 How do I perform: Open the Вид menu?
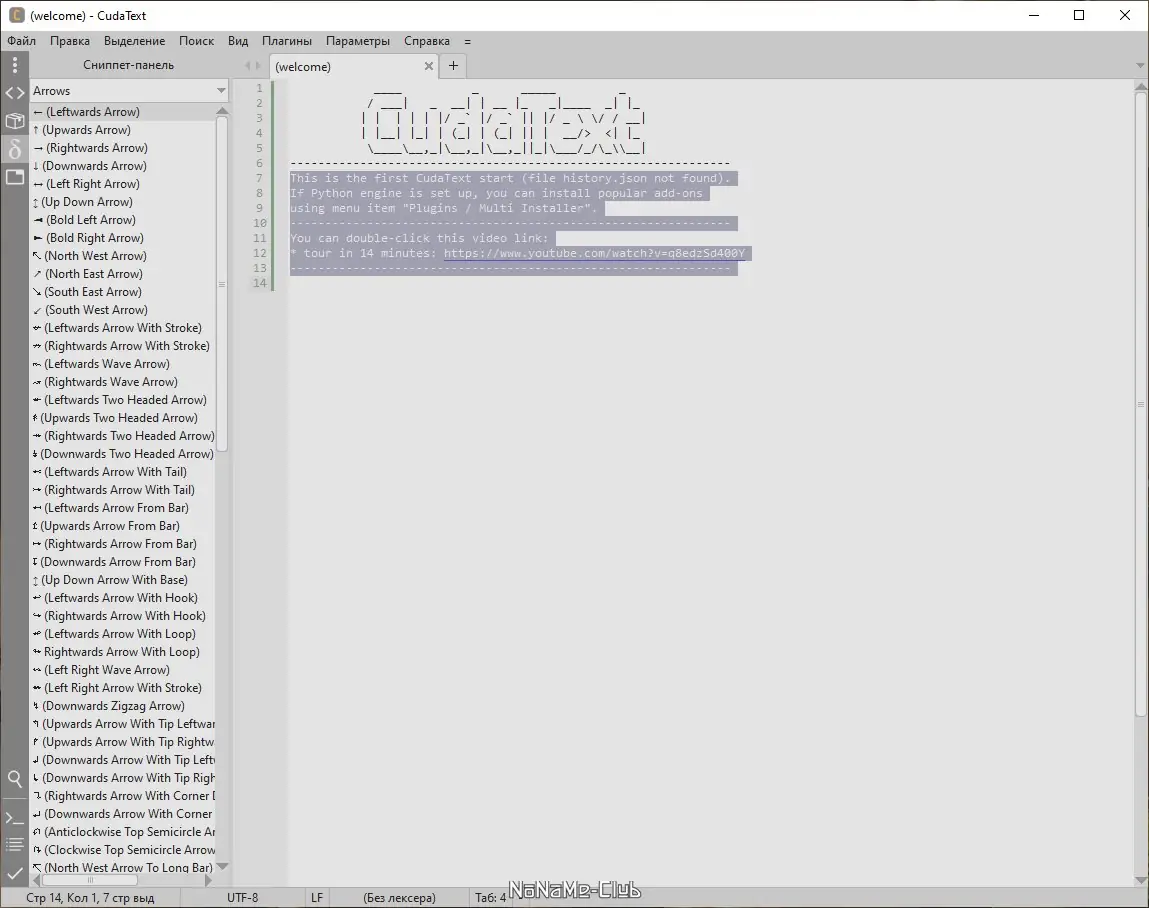point(238,41)
